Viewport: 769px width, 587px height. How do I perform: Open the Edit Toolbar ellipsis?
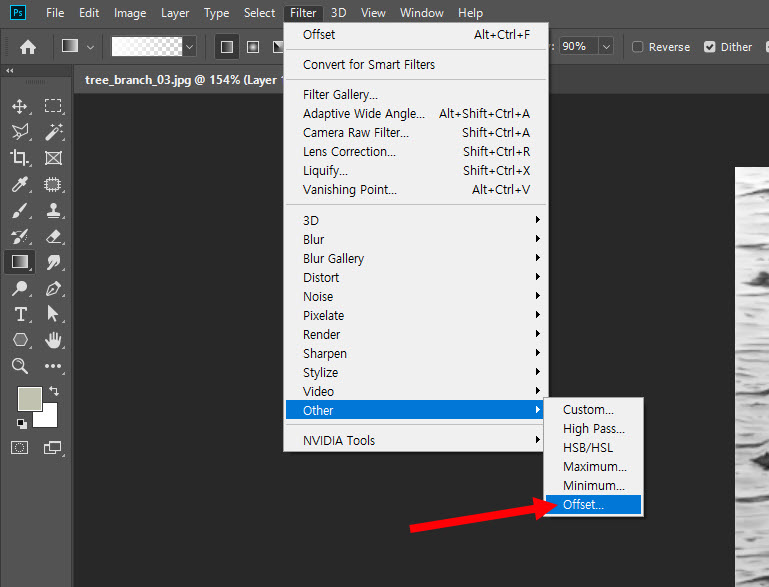[53, 366]
